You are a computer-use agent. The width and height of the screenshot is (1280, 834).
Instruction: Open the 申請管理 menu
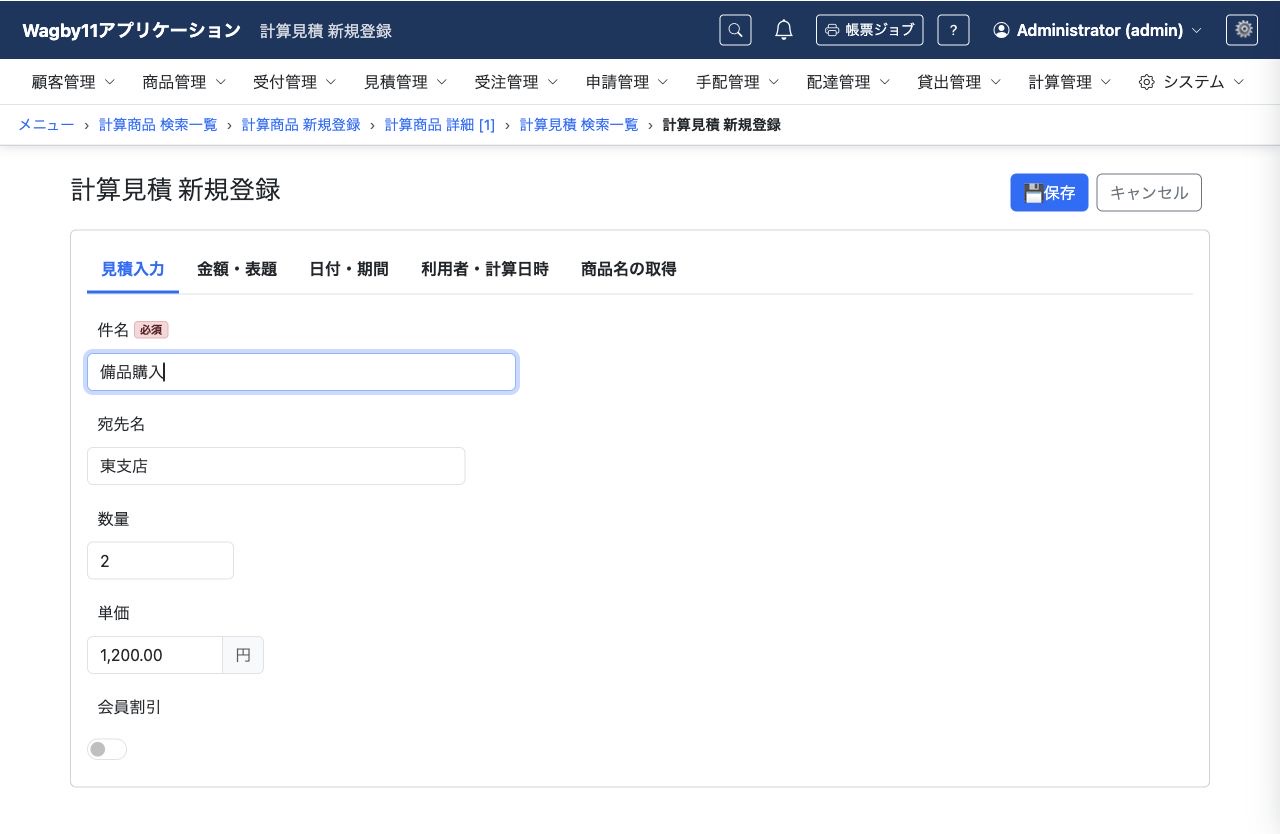pos(627,82)
